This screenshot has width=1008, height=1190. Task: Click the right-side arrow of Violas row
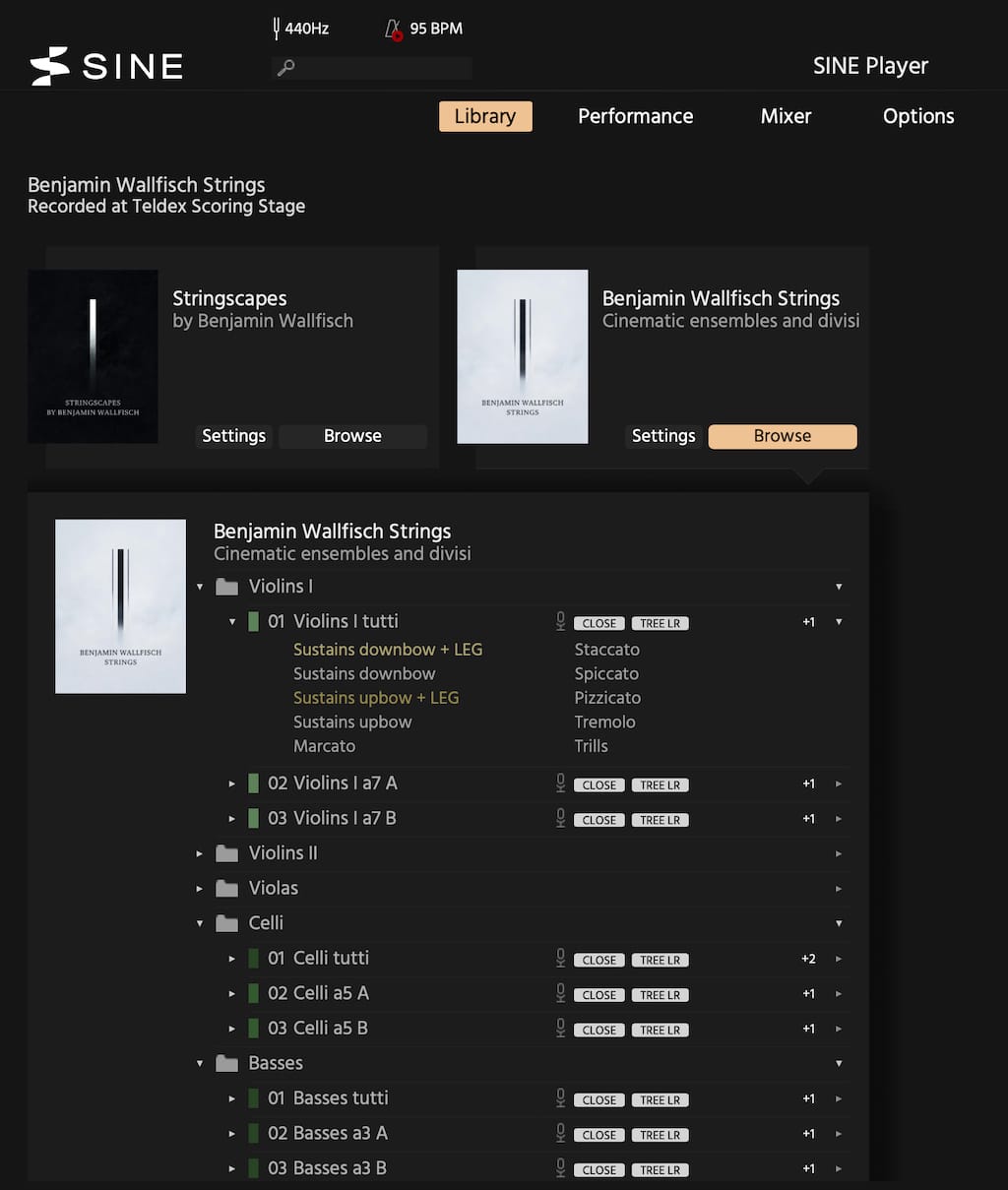[839, 889]
